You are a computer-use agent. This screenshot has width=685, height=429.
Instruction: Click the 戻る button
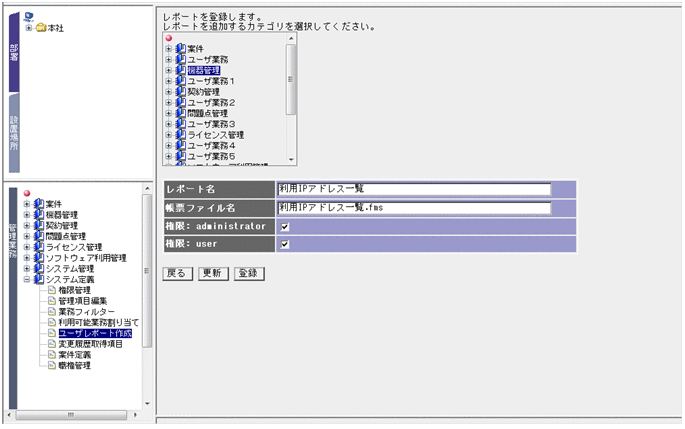(177, 274)
